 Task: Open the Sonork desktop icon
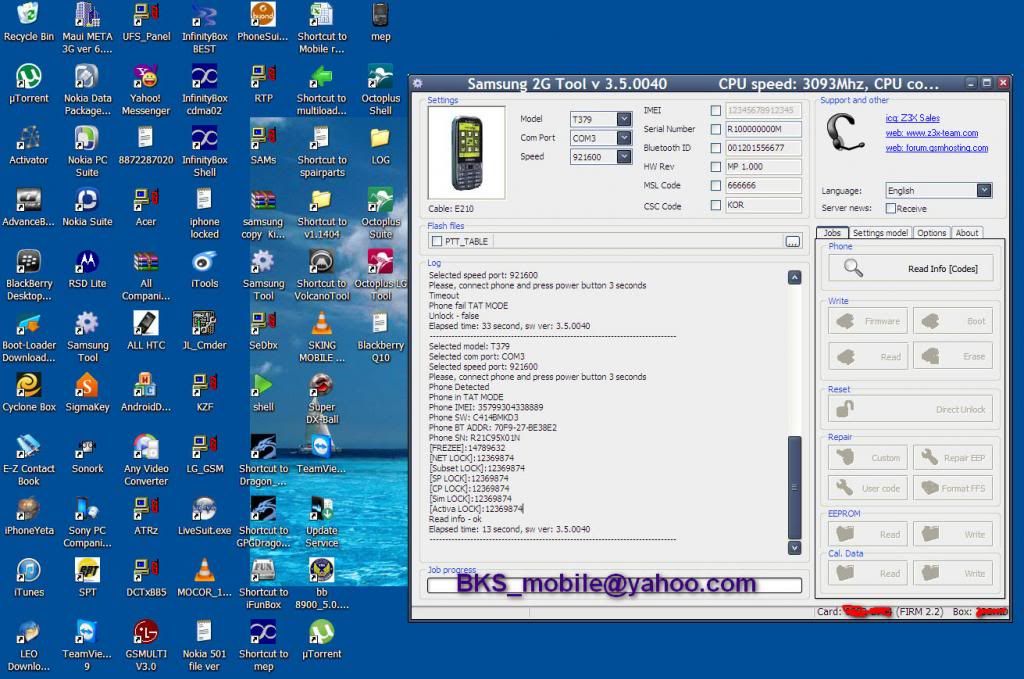tap(87, 455)
